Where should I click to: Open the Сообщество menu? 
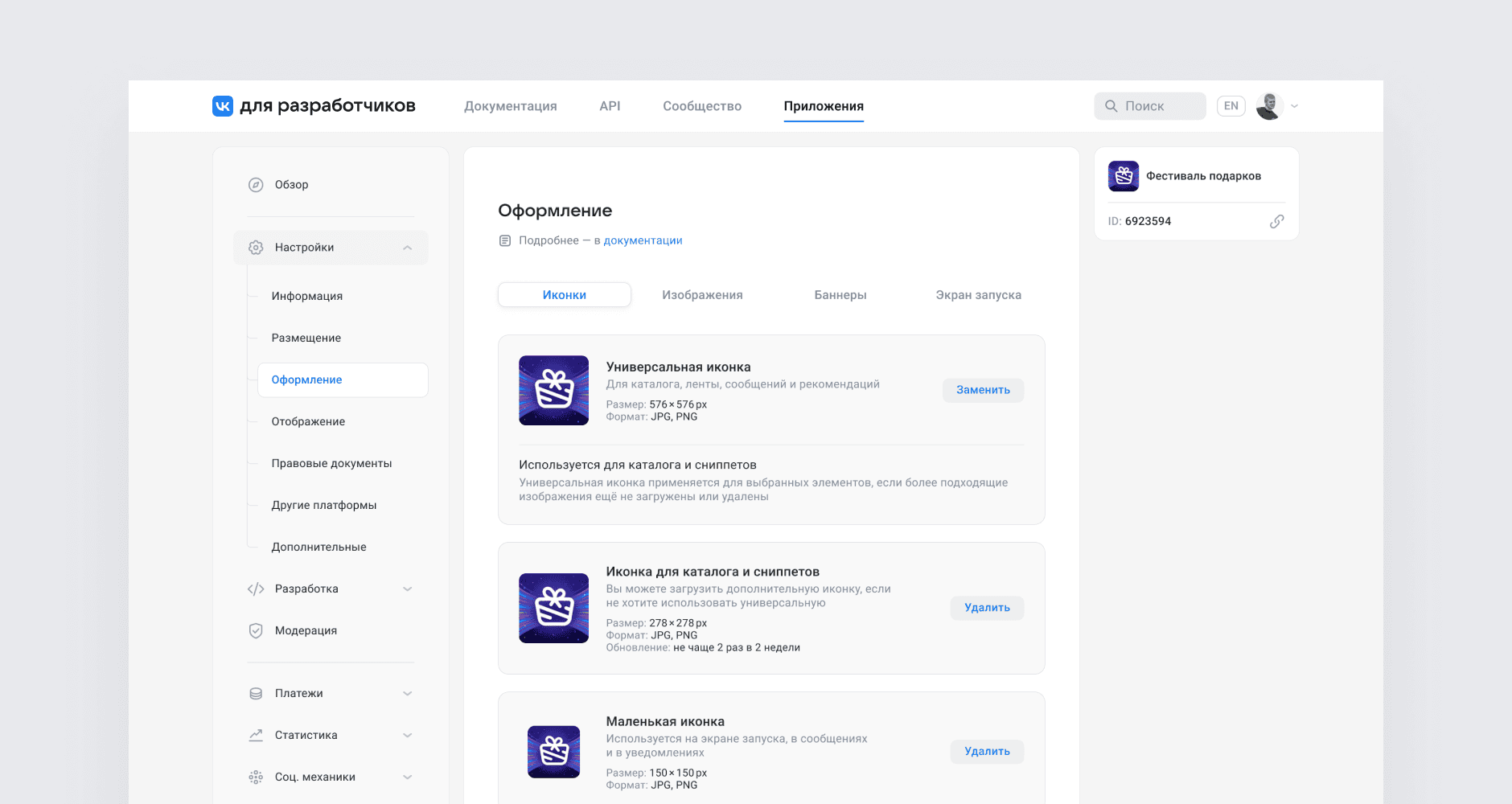click(702, 106)
